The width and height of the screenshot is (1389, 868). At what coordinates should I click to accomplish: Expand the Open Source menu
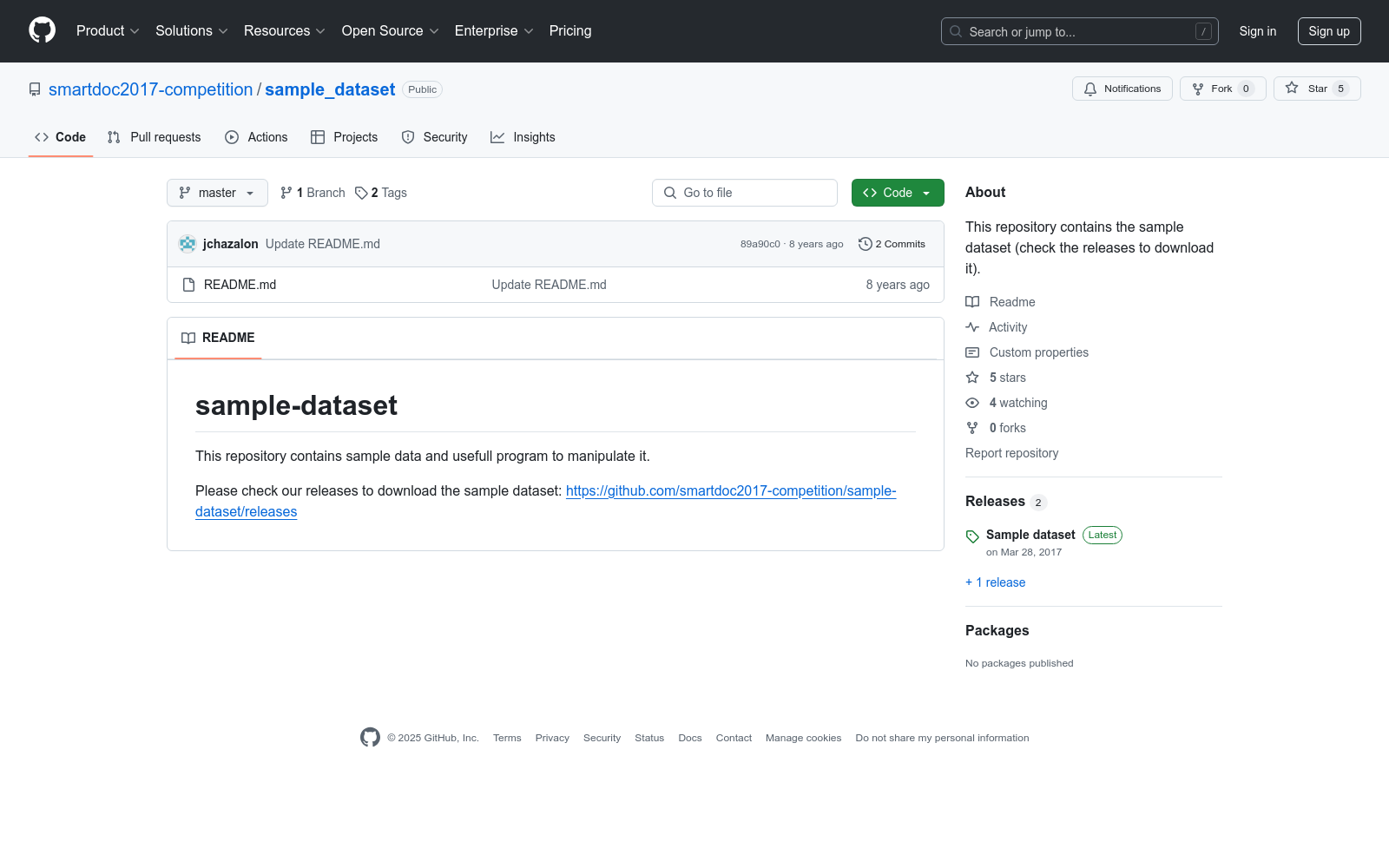click(x=391, y=30)
